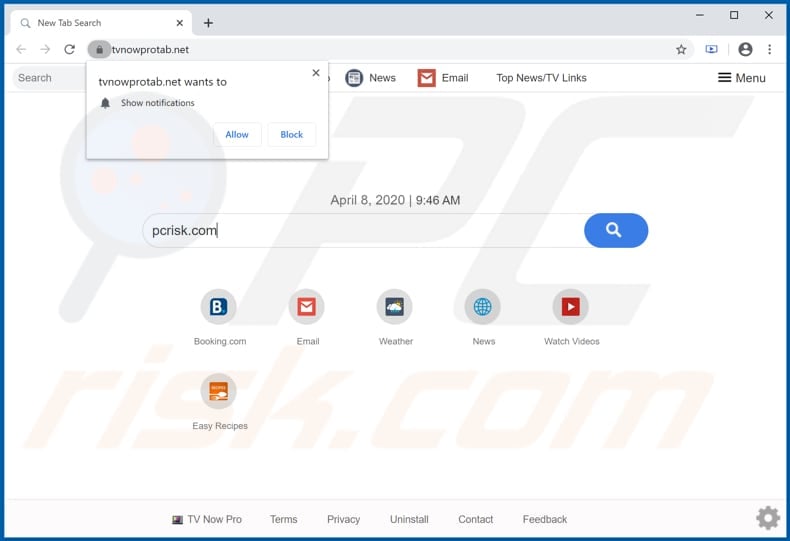Allow notifications from tvnowprotab.net
790x541 pixels.
pos(237,134)
